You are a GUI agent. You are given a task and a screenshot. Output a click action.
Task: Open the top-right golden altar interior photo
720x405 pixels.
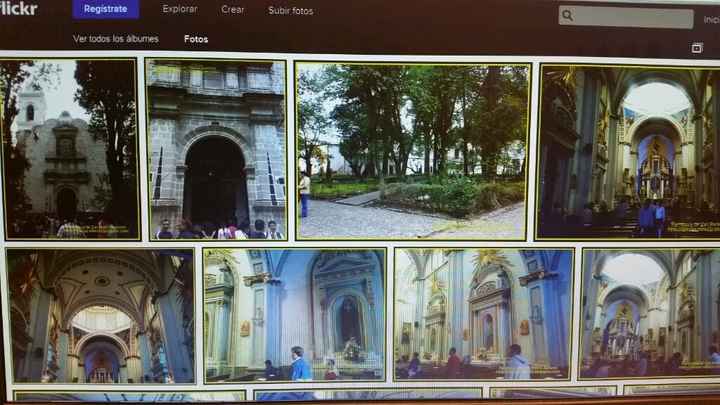pyautogui.click(x=628, y=152)
